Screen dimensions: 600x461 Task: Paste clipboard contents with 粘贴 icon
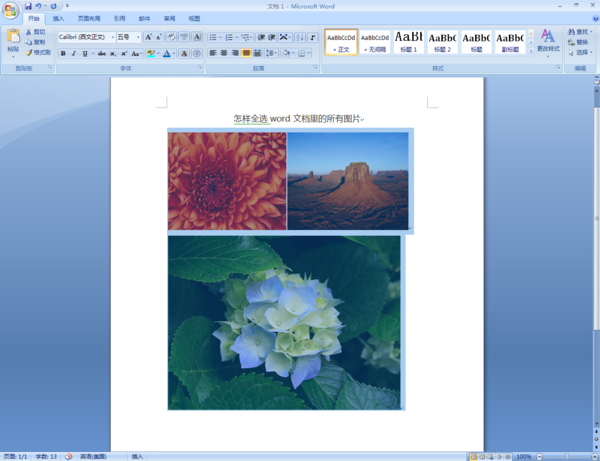click(13, 36)
